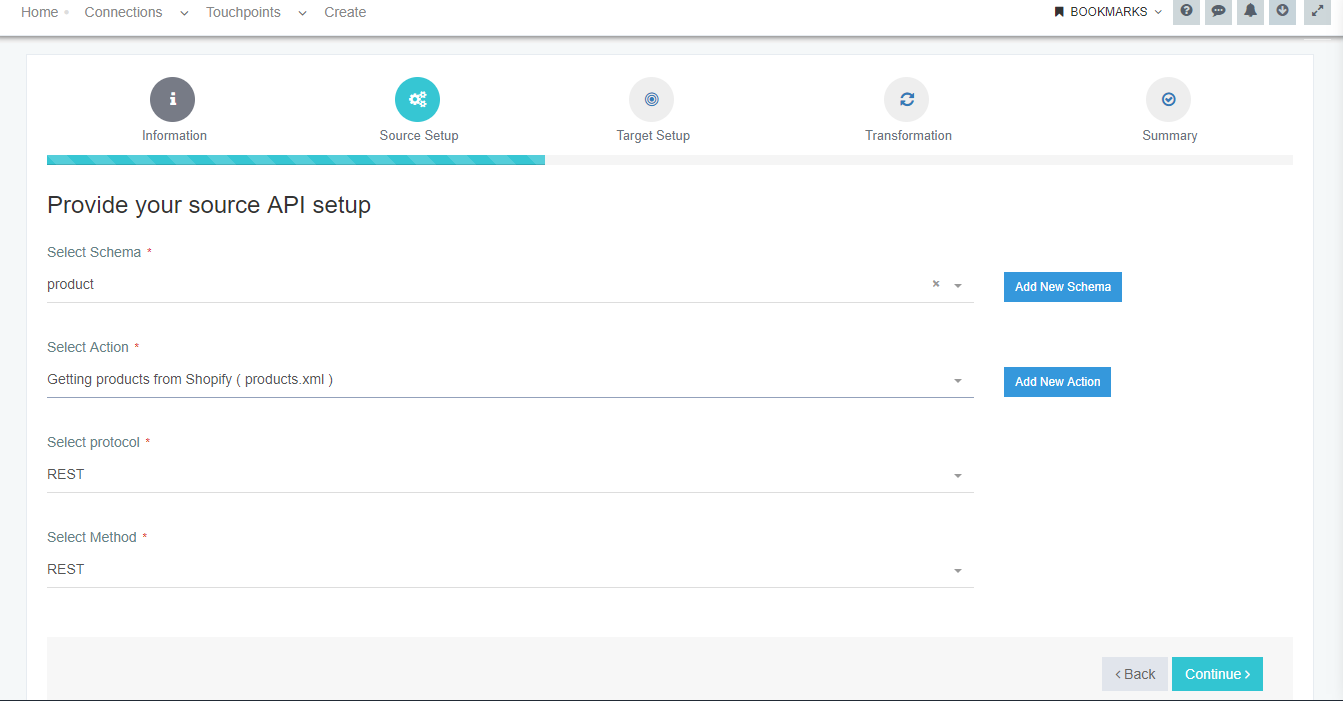This screenshot has height=701, width=1343.
Task: Open the Select Action dropdown
Action: click(x=957, y=381)
